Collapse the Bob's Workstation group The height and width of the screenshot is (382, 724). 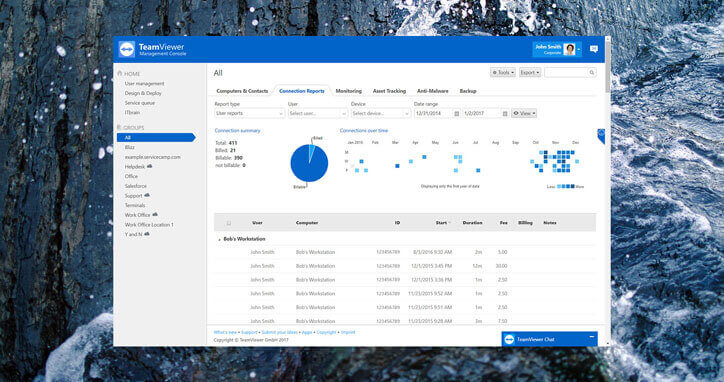click(x=219, y=240)
